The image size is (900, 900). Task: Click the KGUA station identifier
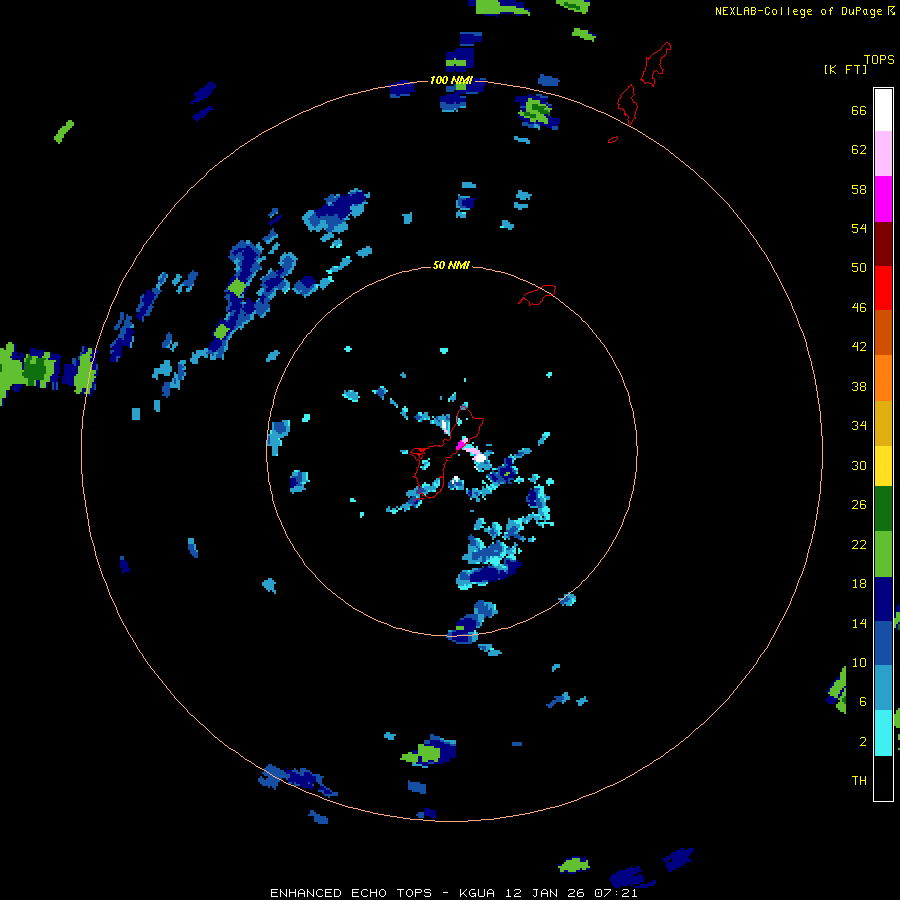pos(479,893)
